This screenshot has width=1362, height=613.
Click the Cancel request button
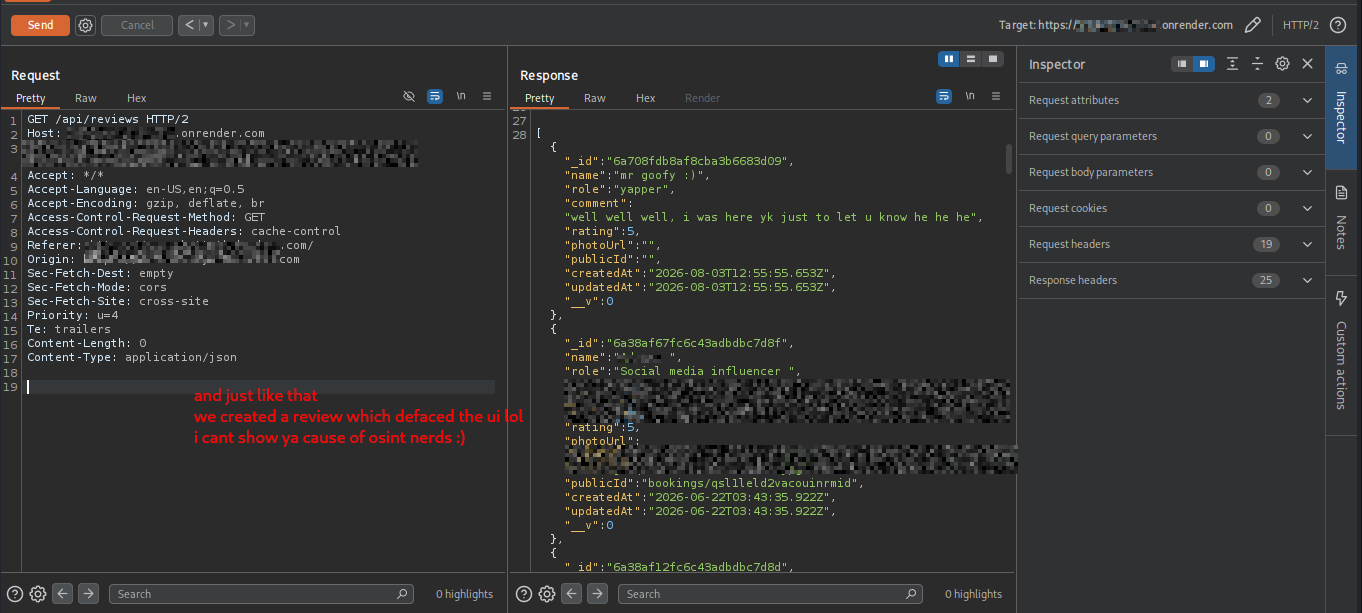click(x=137, y=25)
